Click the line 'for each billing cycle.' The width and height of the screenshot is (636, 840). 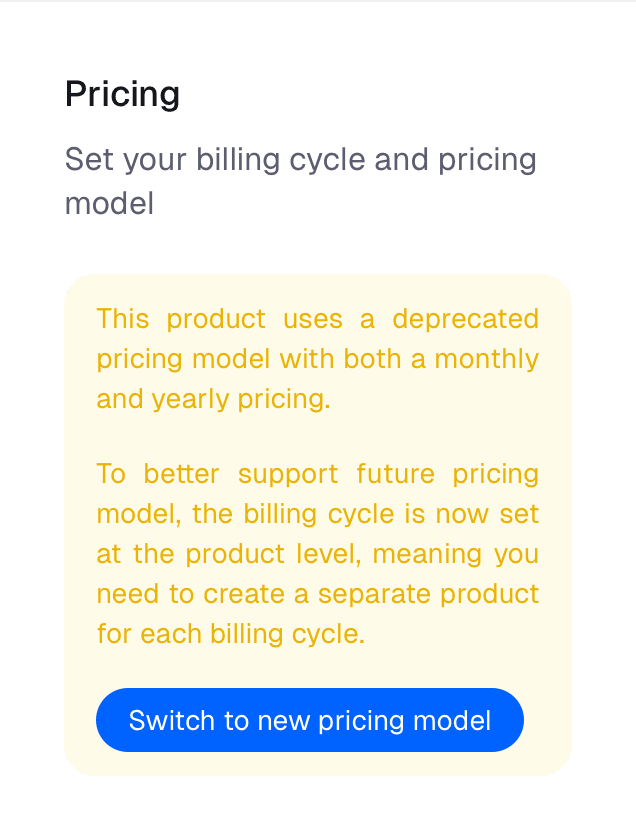(230, 634)
